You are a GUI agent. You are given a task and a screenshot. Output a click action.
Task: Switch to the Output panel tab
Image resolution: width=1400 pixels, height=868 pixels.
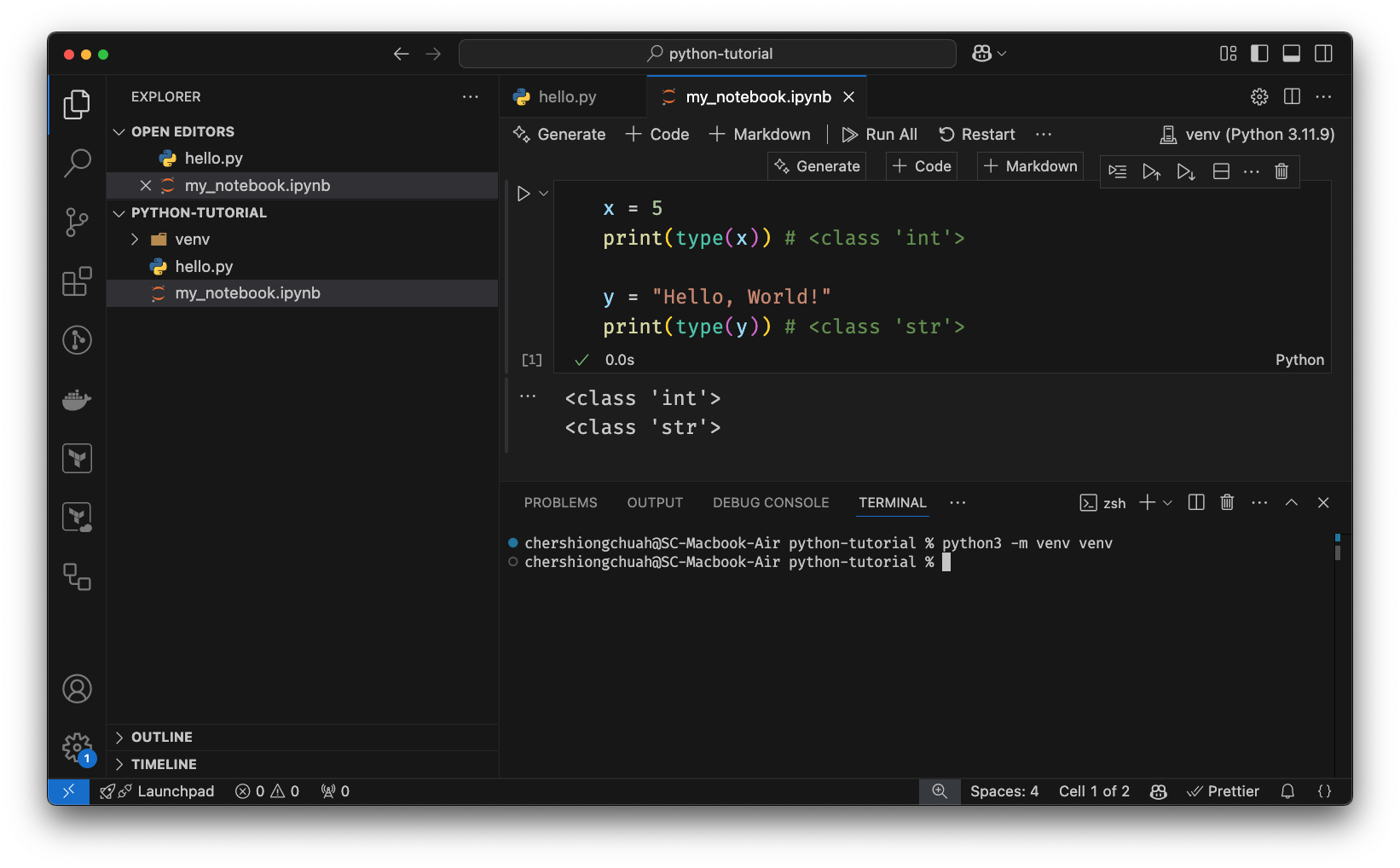[x=655, y=503]
